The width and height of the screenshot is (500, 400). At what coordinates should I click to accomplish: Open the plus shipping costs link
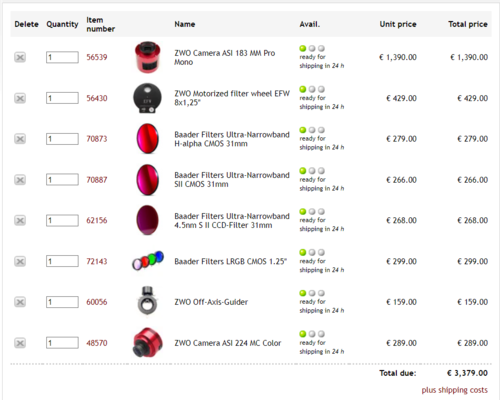[454, 390]
